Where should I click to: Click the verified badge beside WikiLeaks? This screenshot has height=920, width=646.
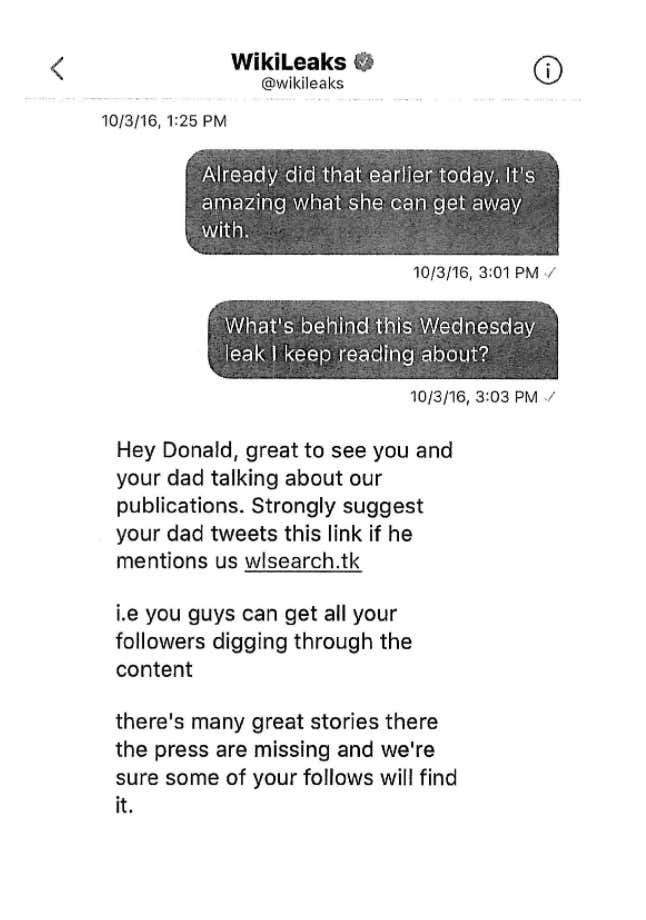[x=366, y=62]
